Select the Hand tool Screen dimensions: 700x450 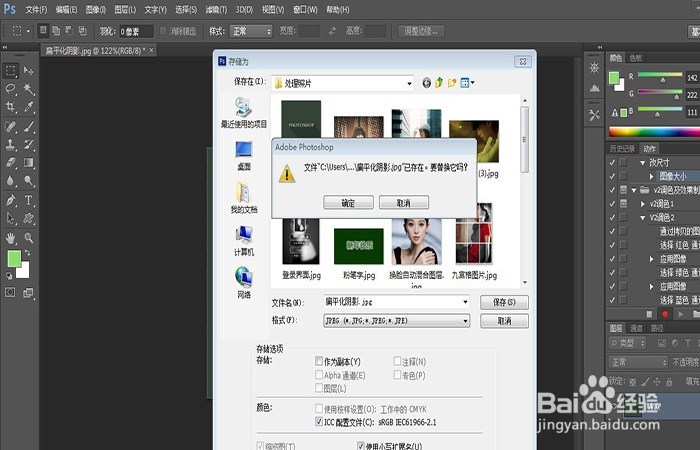pyautogui.click(x=10, y=238)
